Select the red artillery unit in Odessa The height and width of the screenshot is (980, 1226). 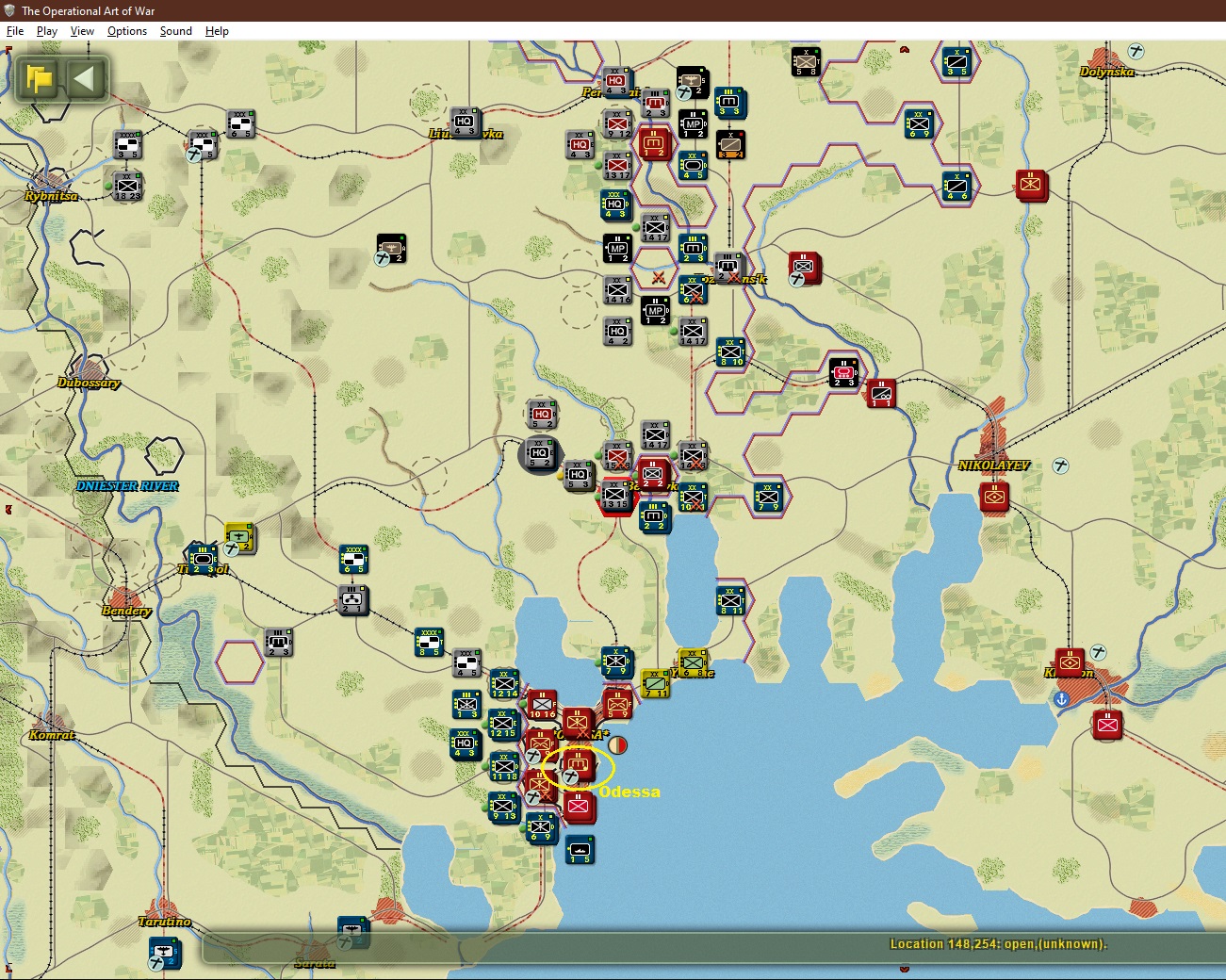(x=577, y=764)
